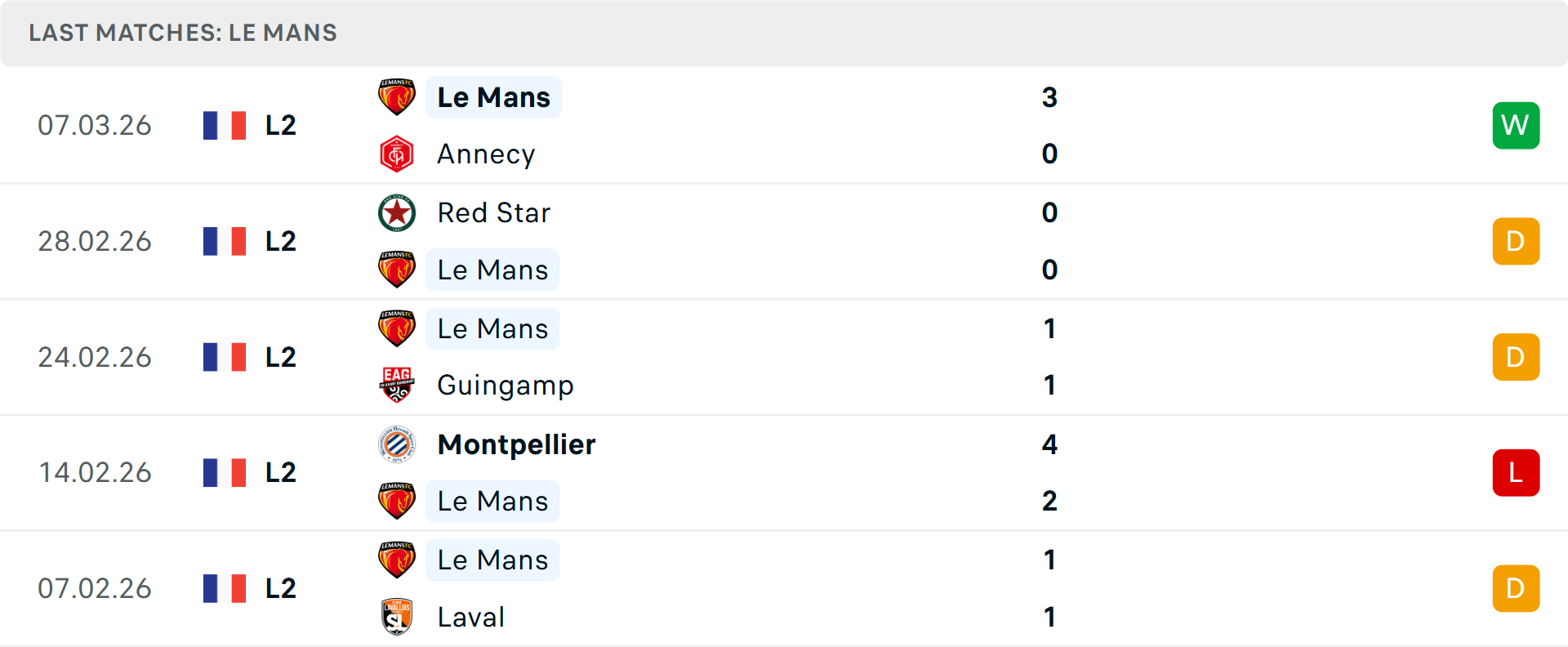Click the L2 league label for 07.03.26
1568x647 pixels.
click(x=280, y=125)
